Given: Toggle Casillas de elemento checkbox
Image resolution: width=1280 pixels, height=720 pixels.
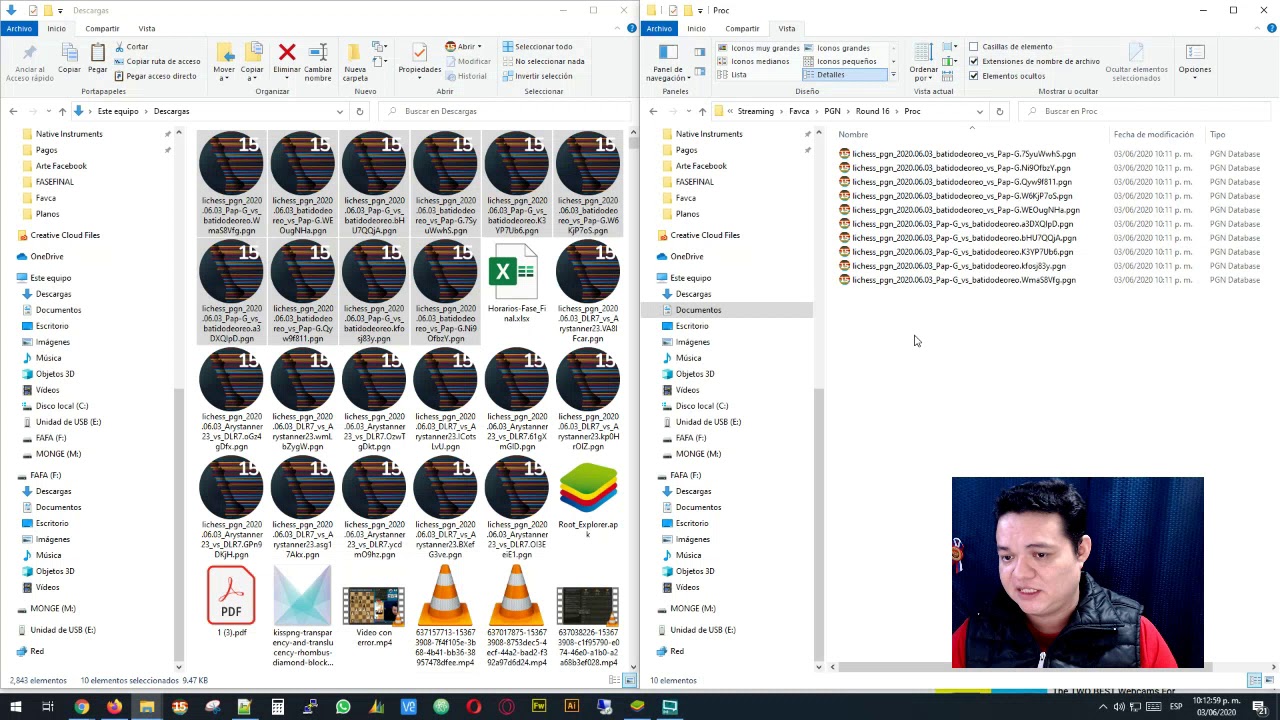Looking at the screenshot, I should (973, 47).
